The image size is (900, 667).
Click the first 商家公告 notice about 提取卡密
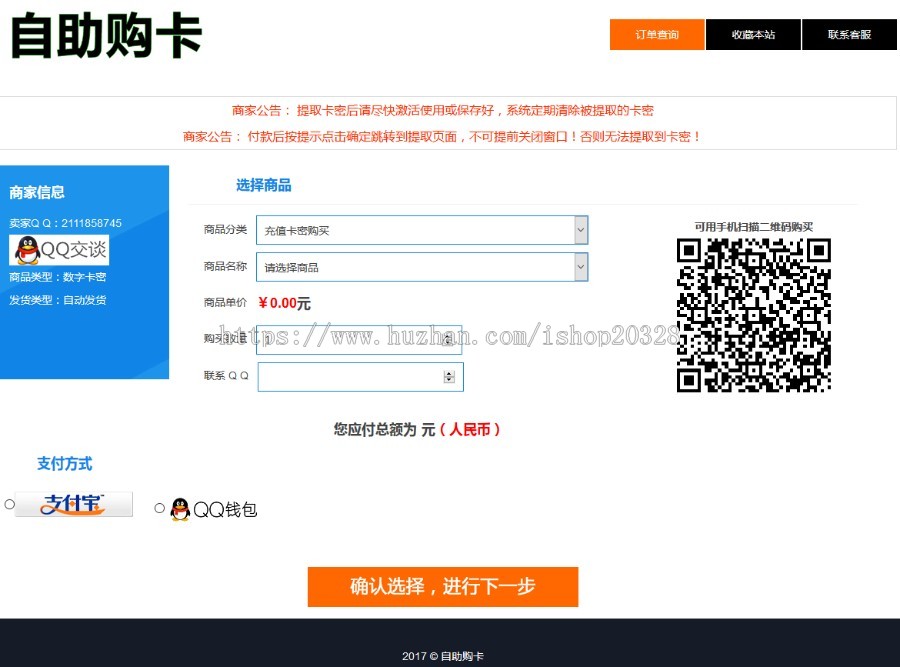(x=443, y=110)
